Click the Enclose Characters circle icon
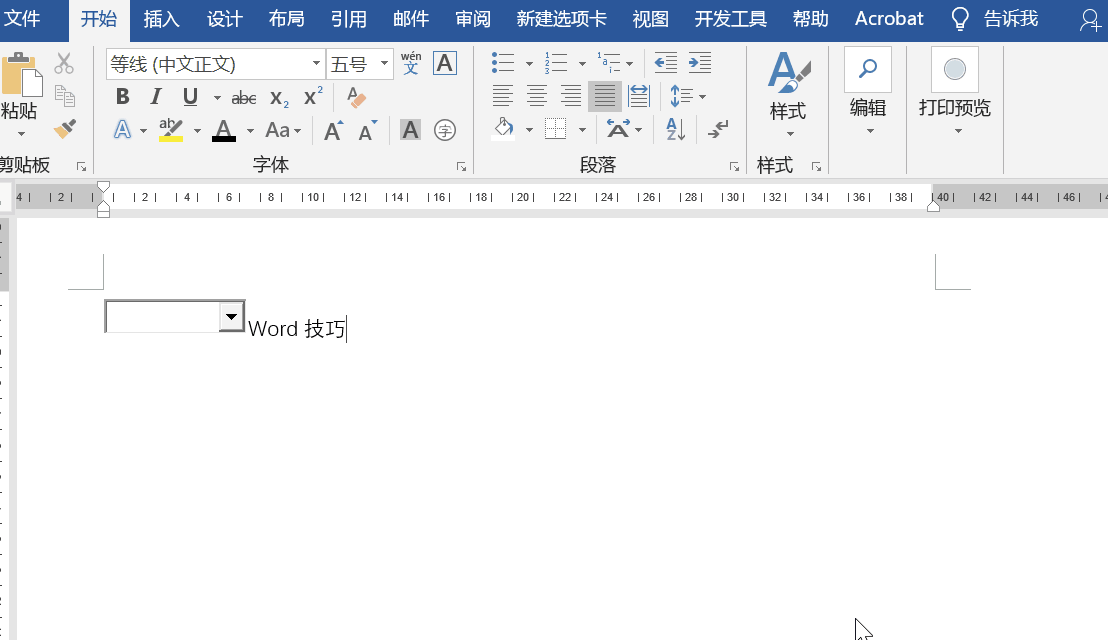The image size is (1108, 640). 444,130
